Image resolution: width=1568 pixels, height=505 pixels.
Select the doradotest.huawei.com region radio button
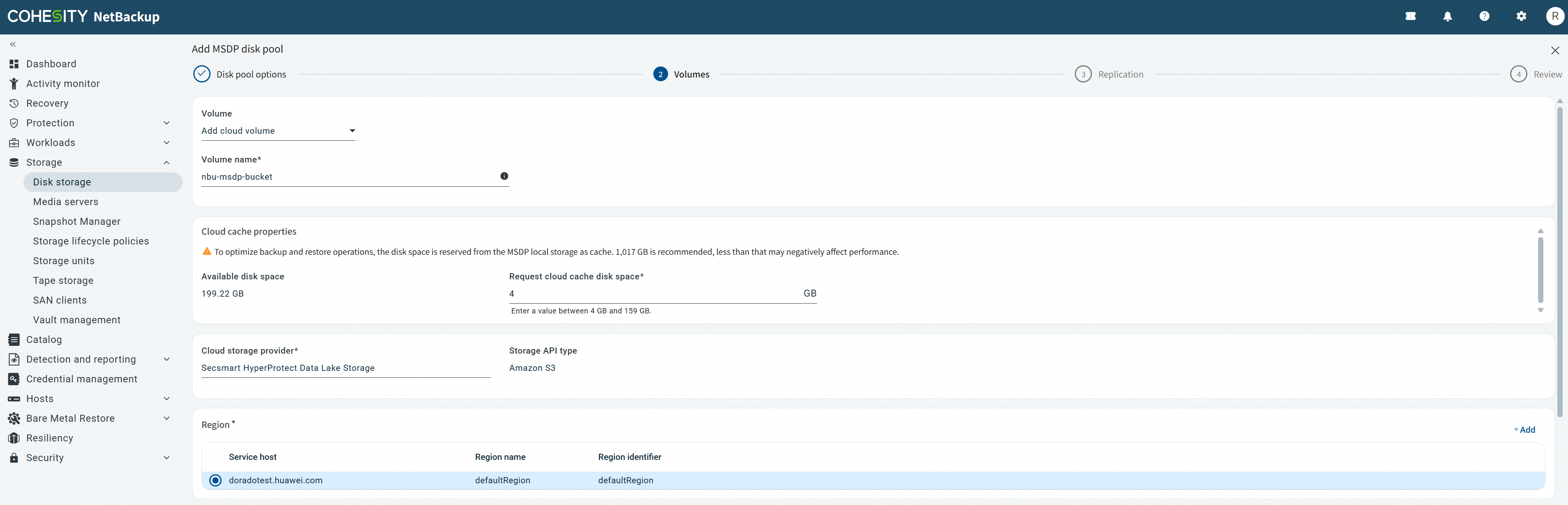click(215, 480)
